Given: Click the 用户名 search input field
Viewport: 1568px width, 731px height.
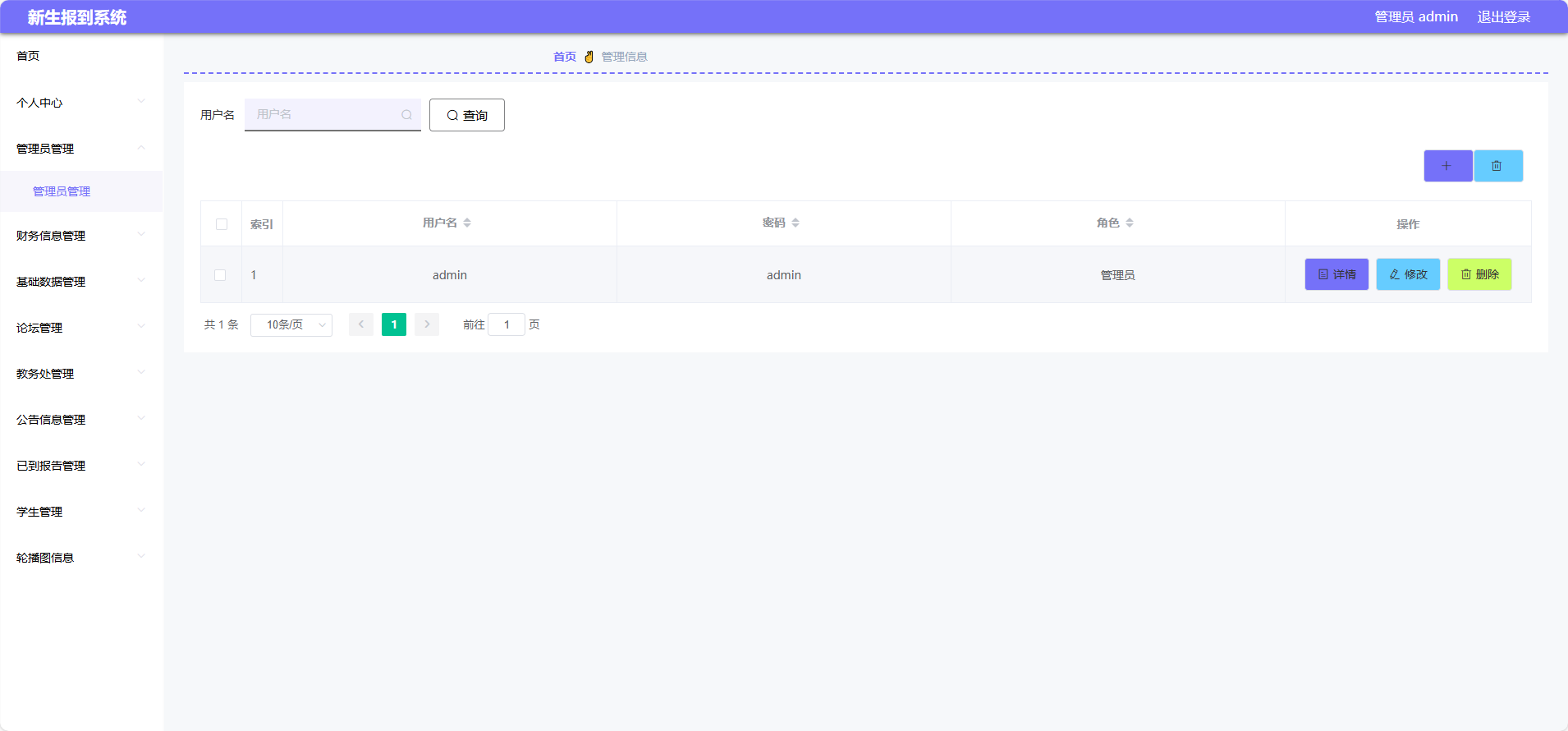Looking at the screenshot, I should click(332, 115).
